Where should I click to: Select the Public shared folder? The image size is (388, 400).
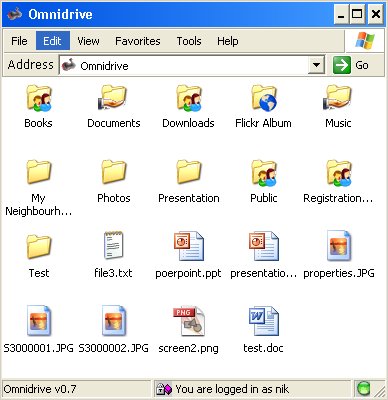click(264, 173)
